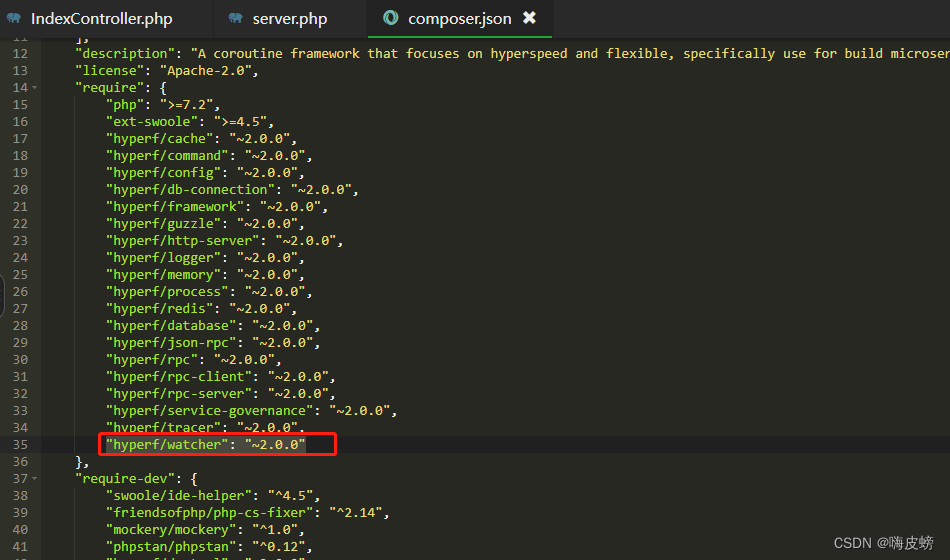Click the "hyperf/cache" package name

pos(160,138)
